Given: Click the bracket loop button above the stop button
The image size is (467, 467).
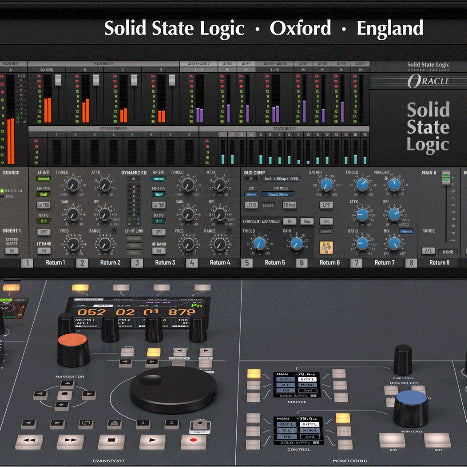Looking at the screenshot, I should 86,424.
